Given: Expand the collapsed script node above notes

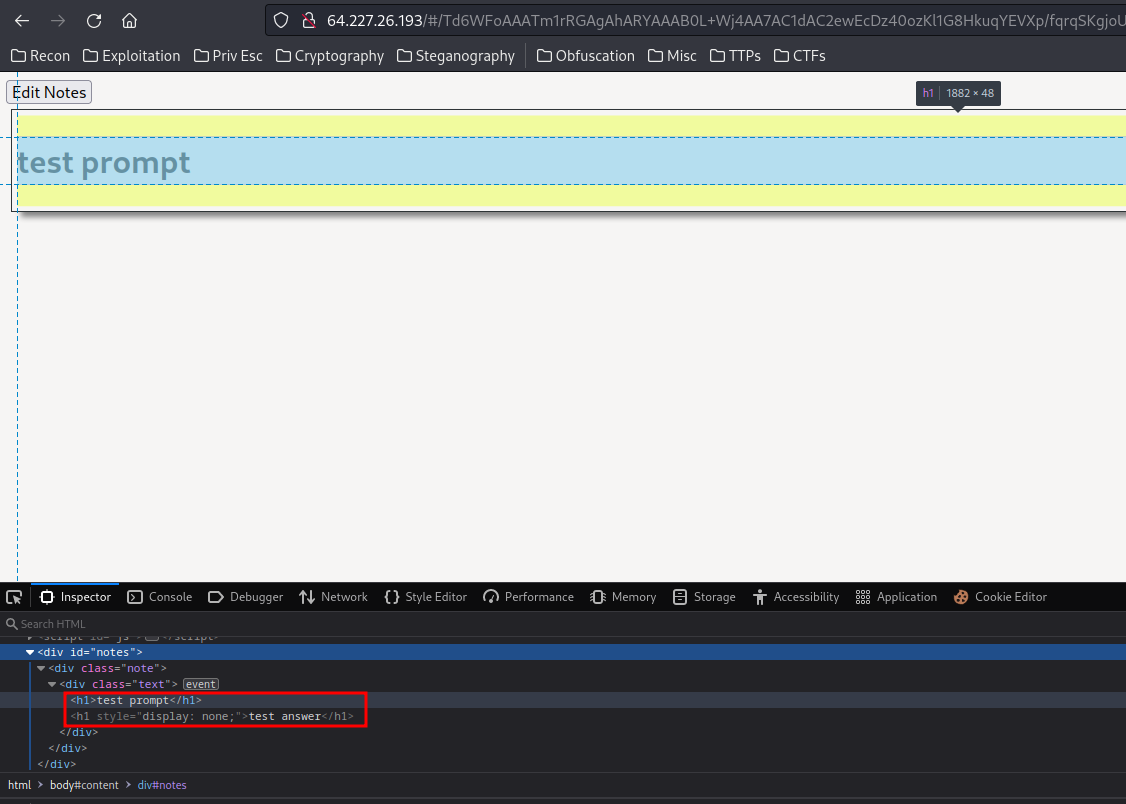Looking at the screenshot, I should (x=29, y=637).
